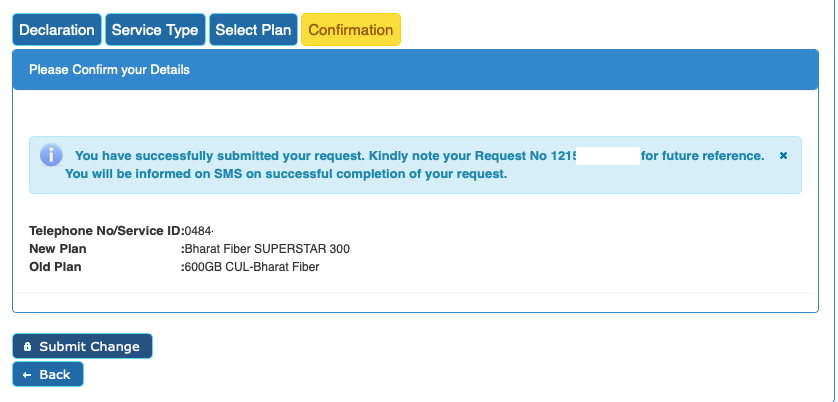Click the left arrow icon on Back
Viewport: 838px width, 402px height.
tap(27, 375)
